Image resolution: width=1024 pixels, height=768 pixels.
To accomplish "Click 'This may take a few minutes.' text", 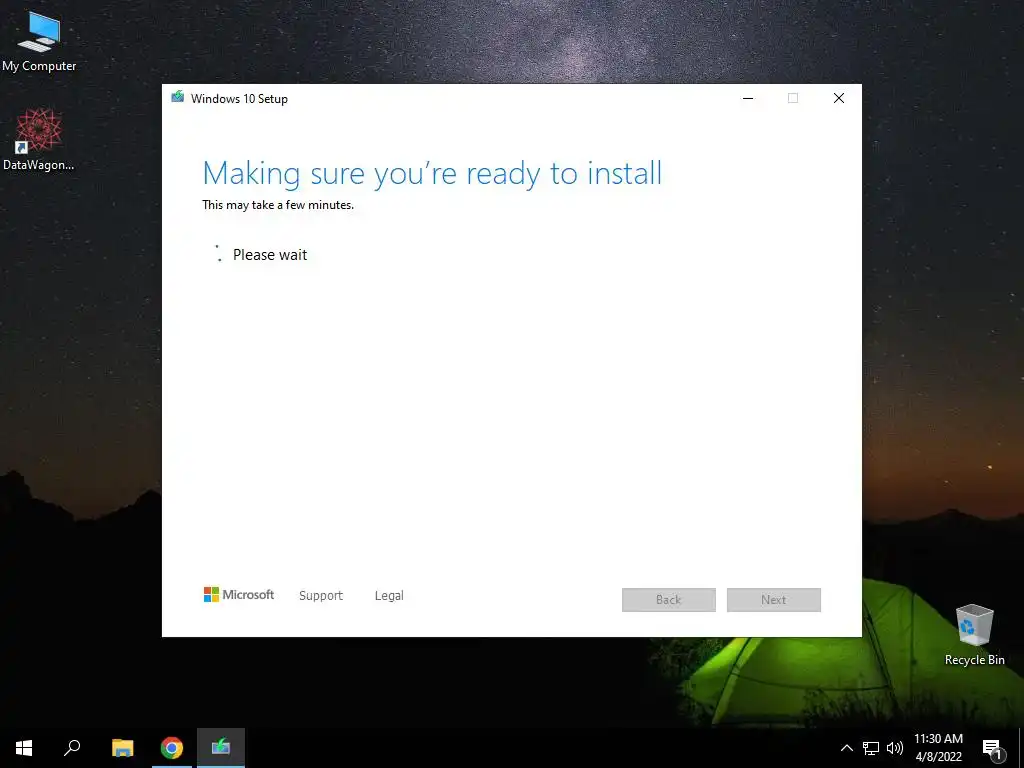I will pyautogui.click(x=278, y=205).
